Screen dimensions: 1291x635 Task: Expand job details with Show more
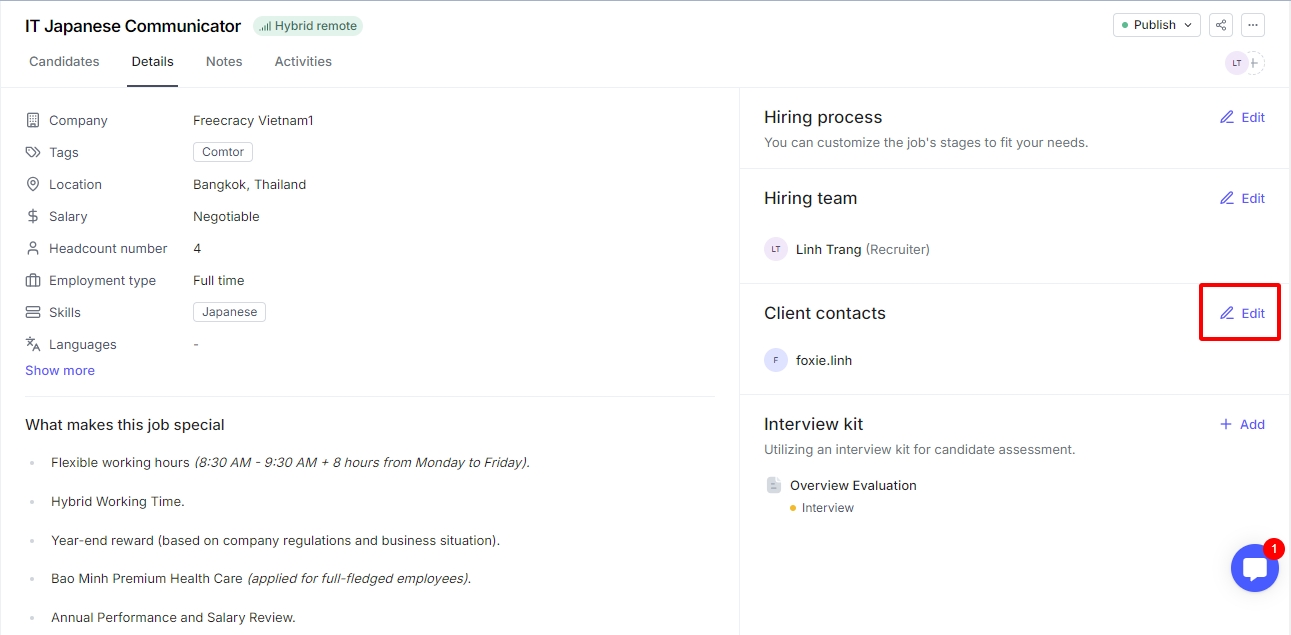point(60,370)
